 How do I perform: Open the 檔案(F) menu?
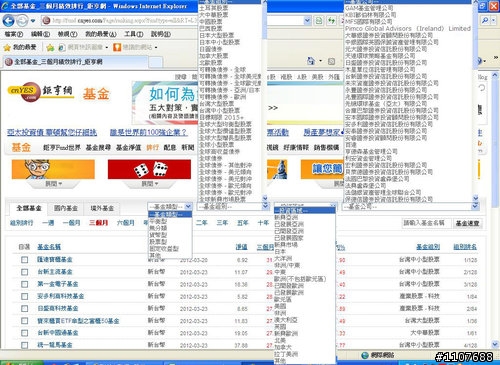[x=14, y=34]
